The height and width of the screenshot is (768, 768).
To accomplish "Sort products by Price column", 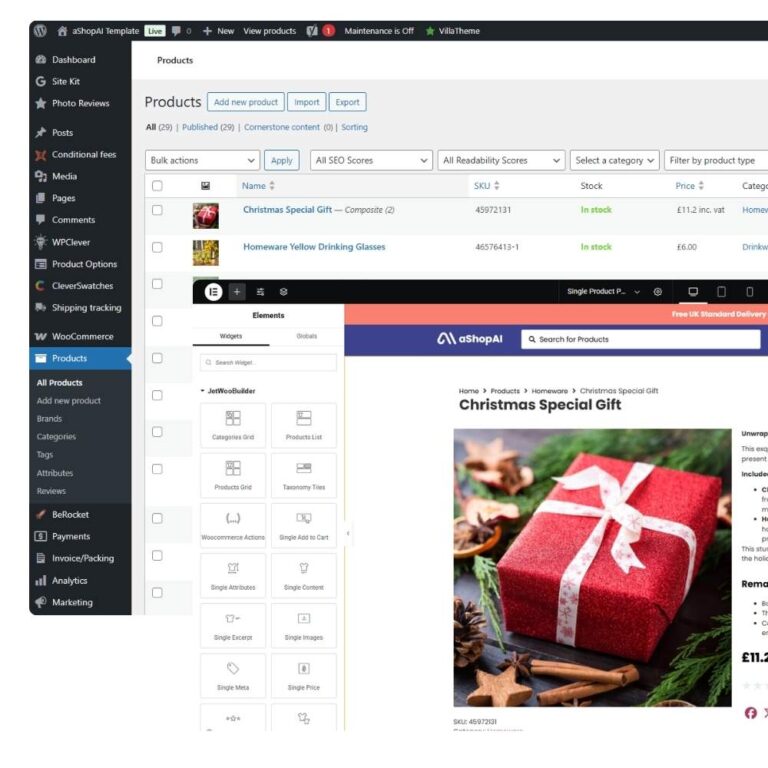I will pos(689,186).
